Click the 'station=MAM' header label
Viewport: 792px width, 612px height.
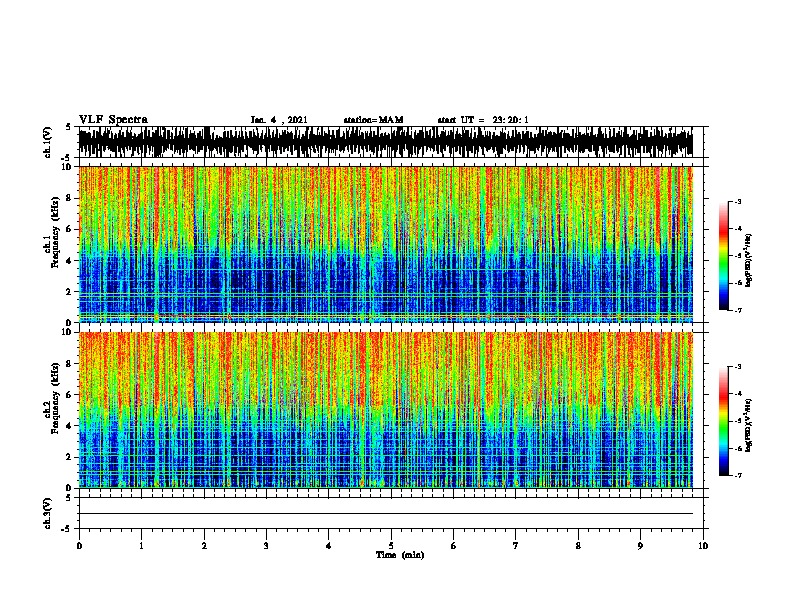[373, 120]
